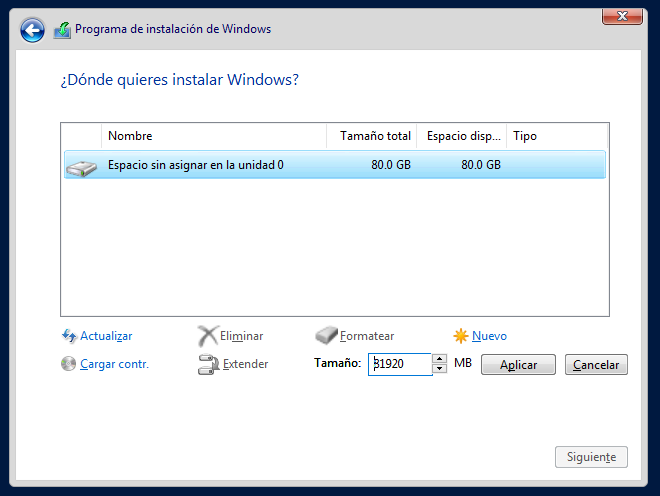The height and width of the screenshot is (496, 660).
Task: Choose the Formatear option
Action: tap(367, 336)
